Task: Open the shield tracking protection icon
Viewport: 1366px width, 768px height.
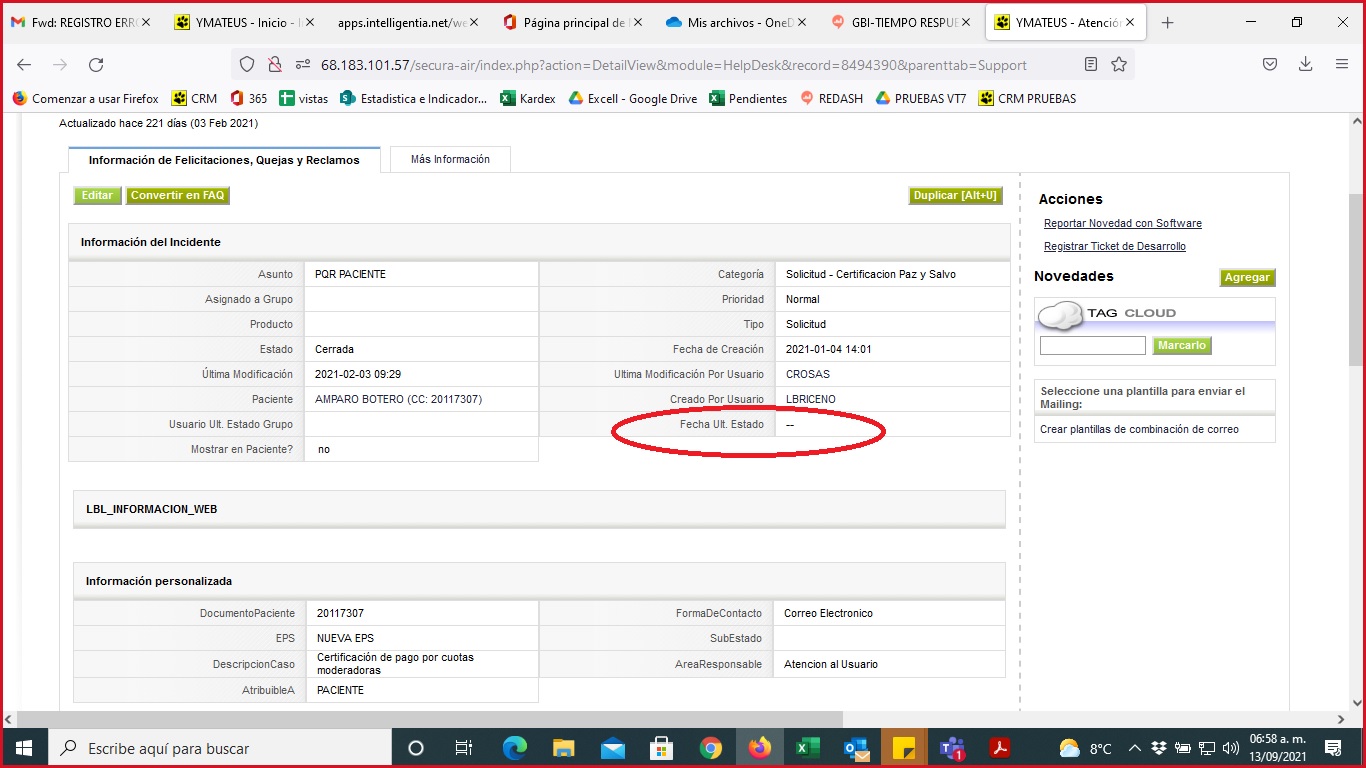Action: click(247, 64)
